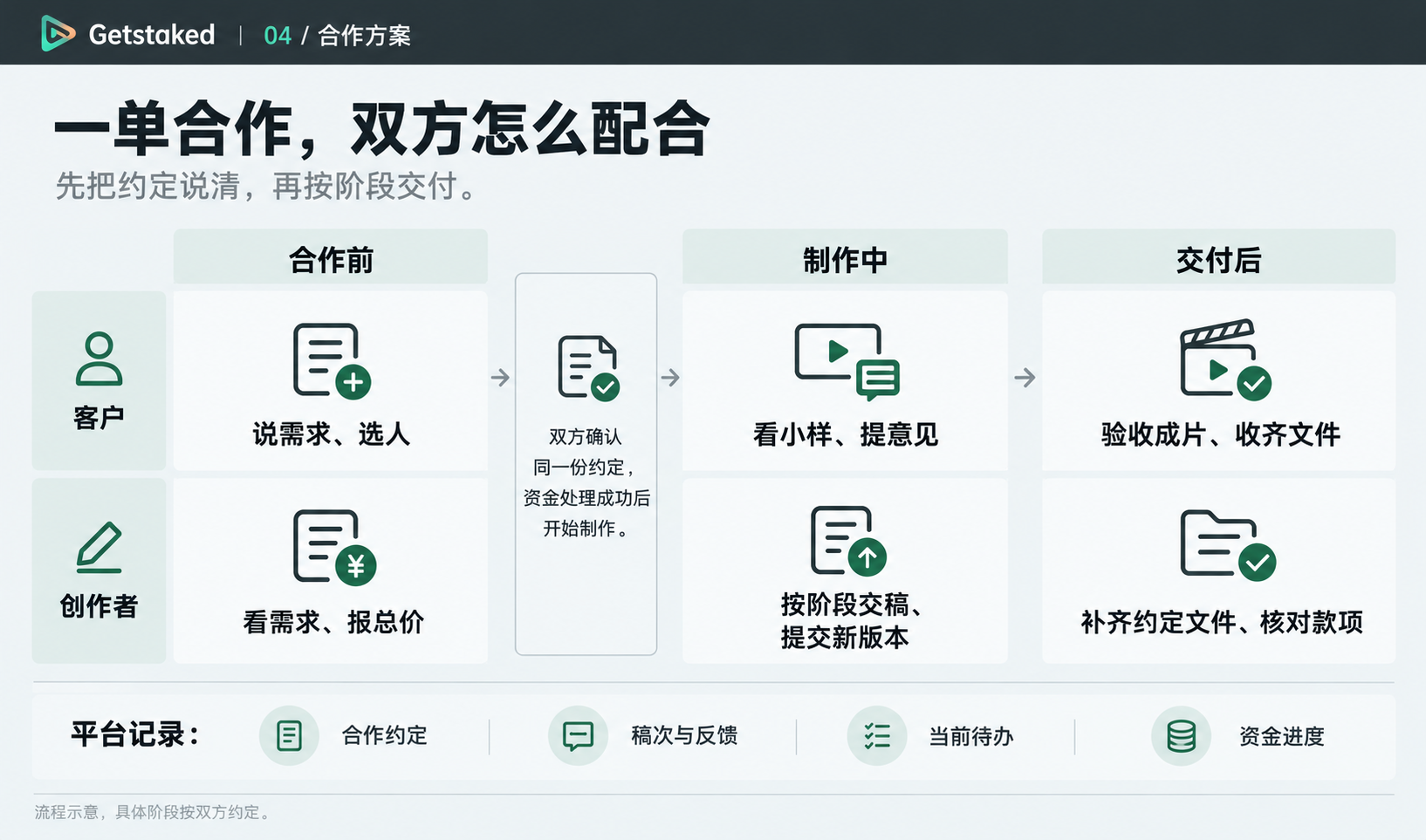The width and height of the screenshot is (1426, 840).
Task: Click the 看小样、提意见 label
Action: coord(846,434)
